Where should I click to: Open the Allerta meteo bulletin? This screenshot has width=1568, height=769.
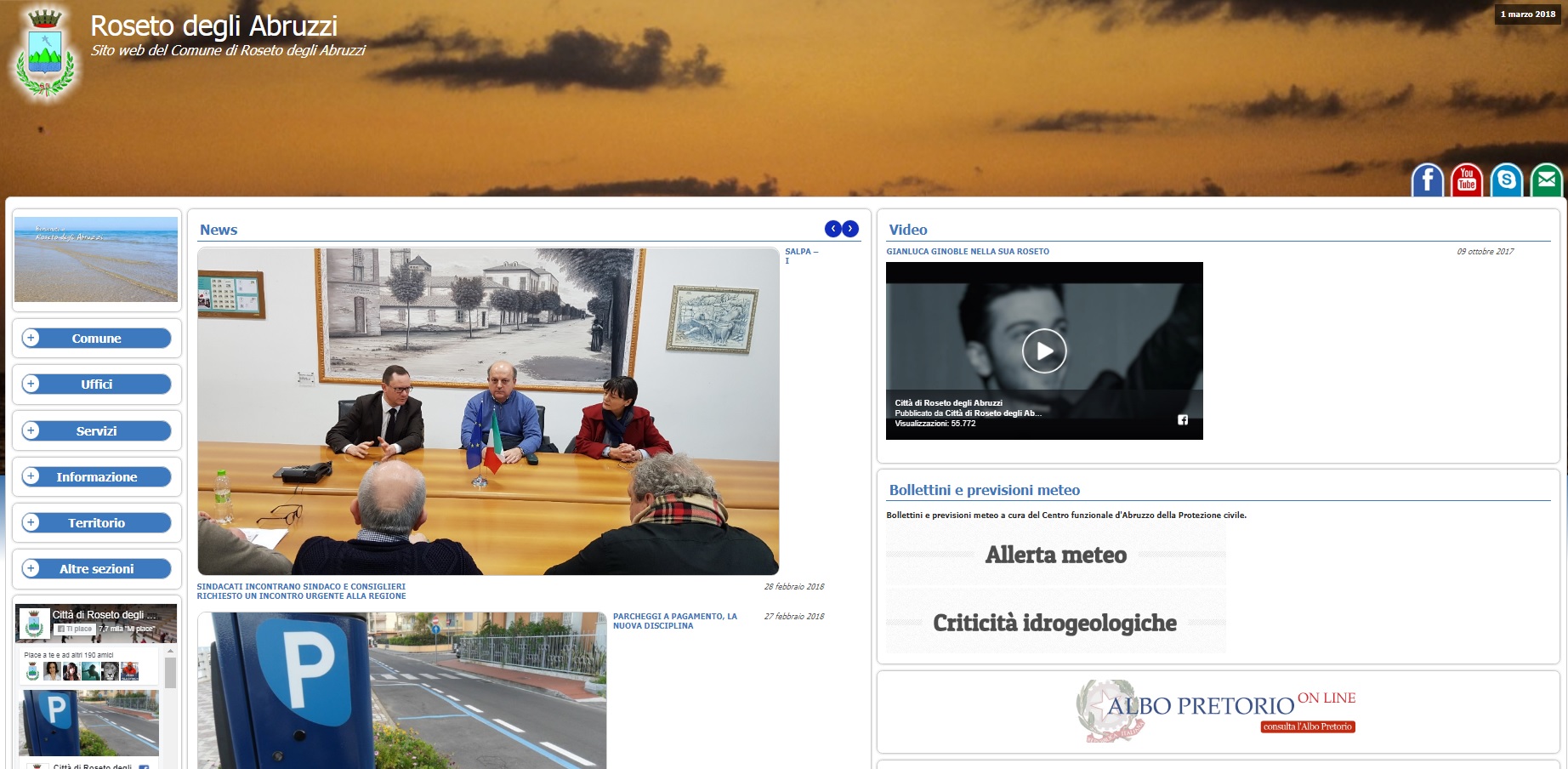[1056, 555]
